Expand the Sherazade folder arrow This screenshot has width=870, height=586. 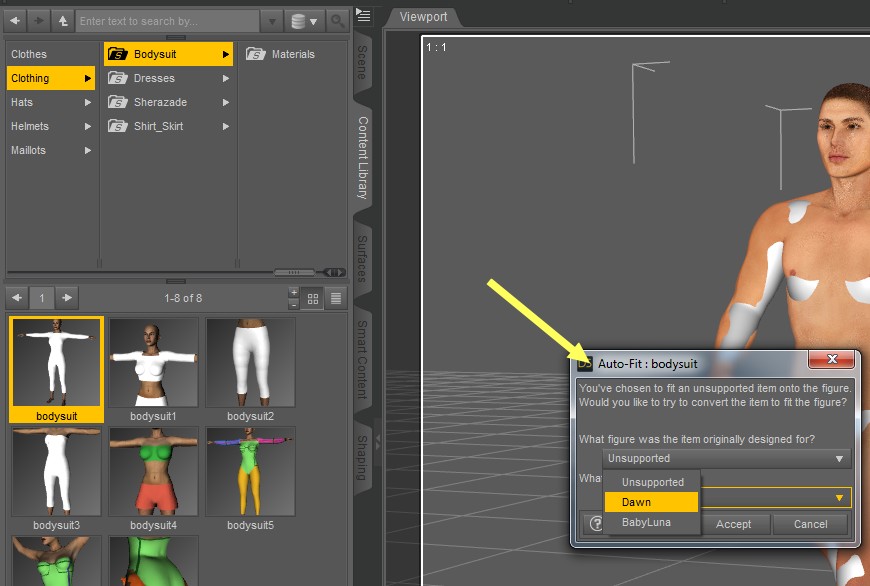point(226,102)
